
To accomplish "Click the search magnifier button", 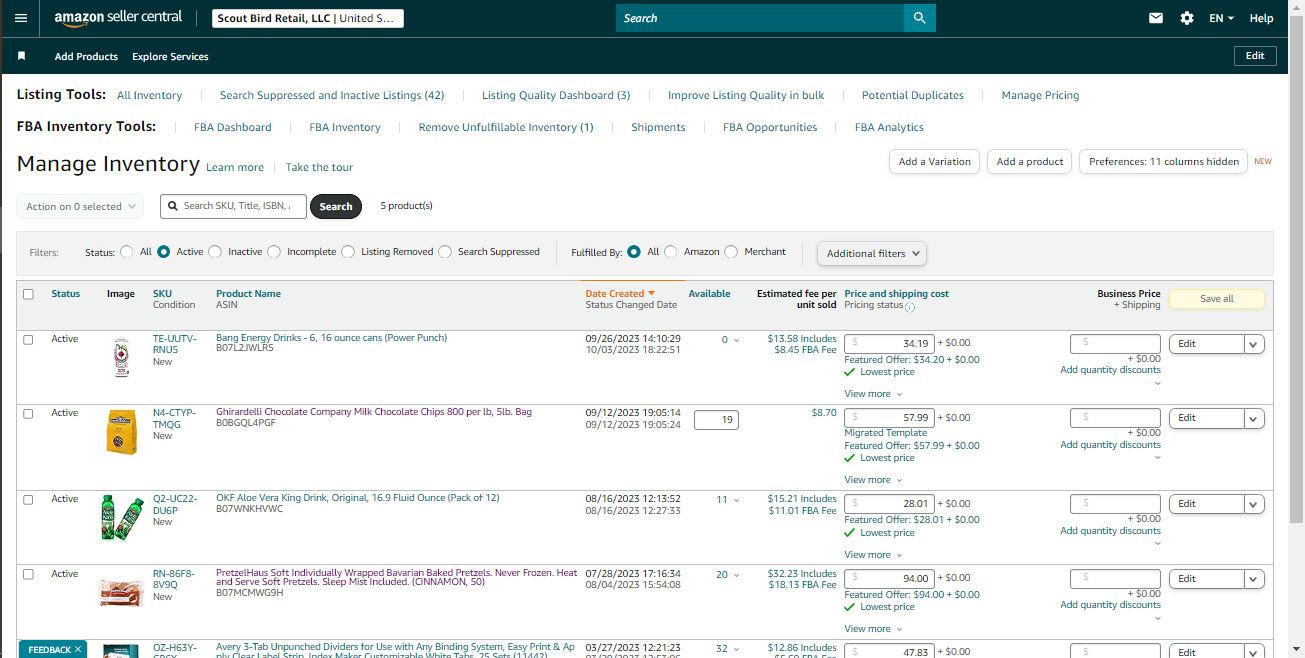I will coord(919,18).
